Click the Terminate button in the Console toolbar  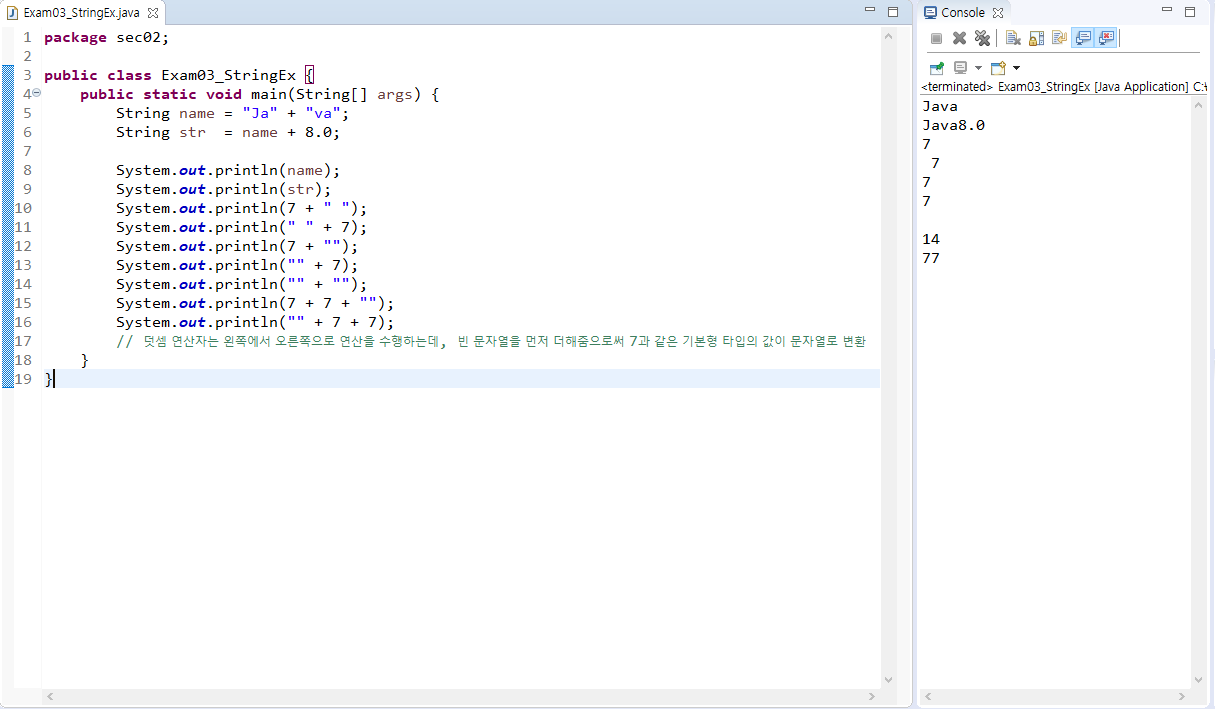936,38
